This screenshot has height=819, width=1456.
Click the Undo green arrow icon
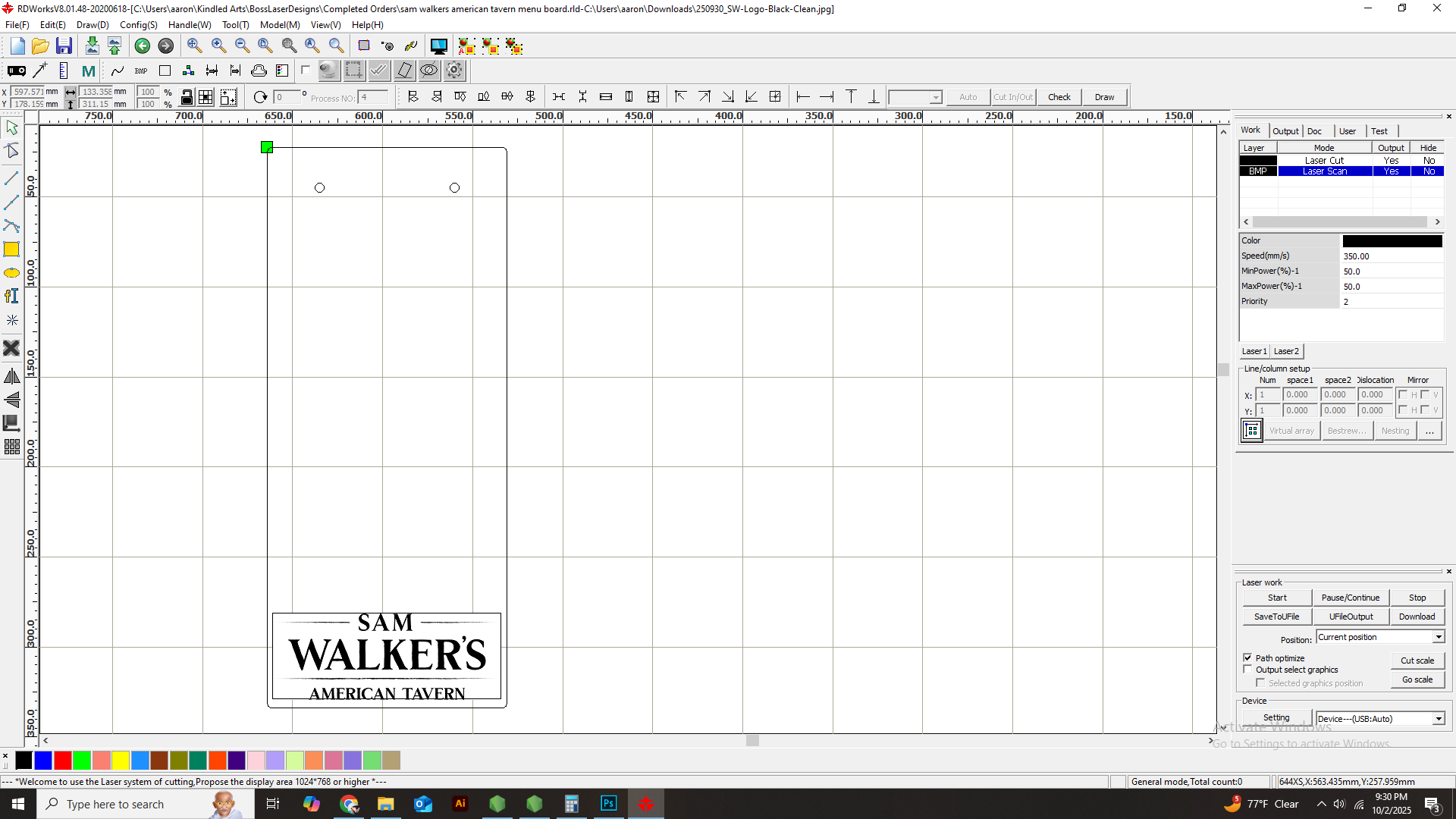[x=142, y=46]
